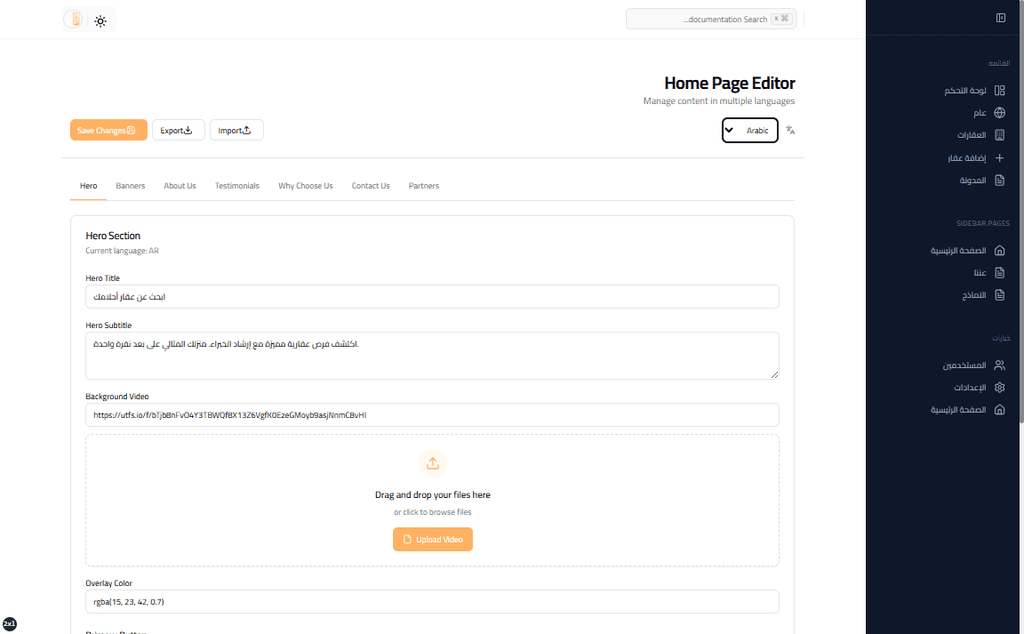Click the 'Current language: AR' text
This screenshot has width=1024, height=634.
tap(122, 251)
